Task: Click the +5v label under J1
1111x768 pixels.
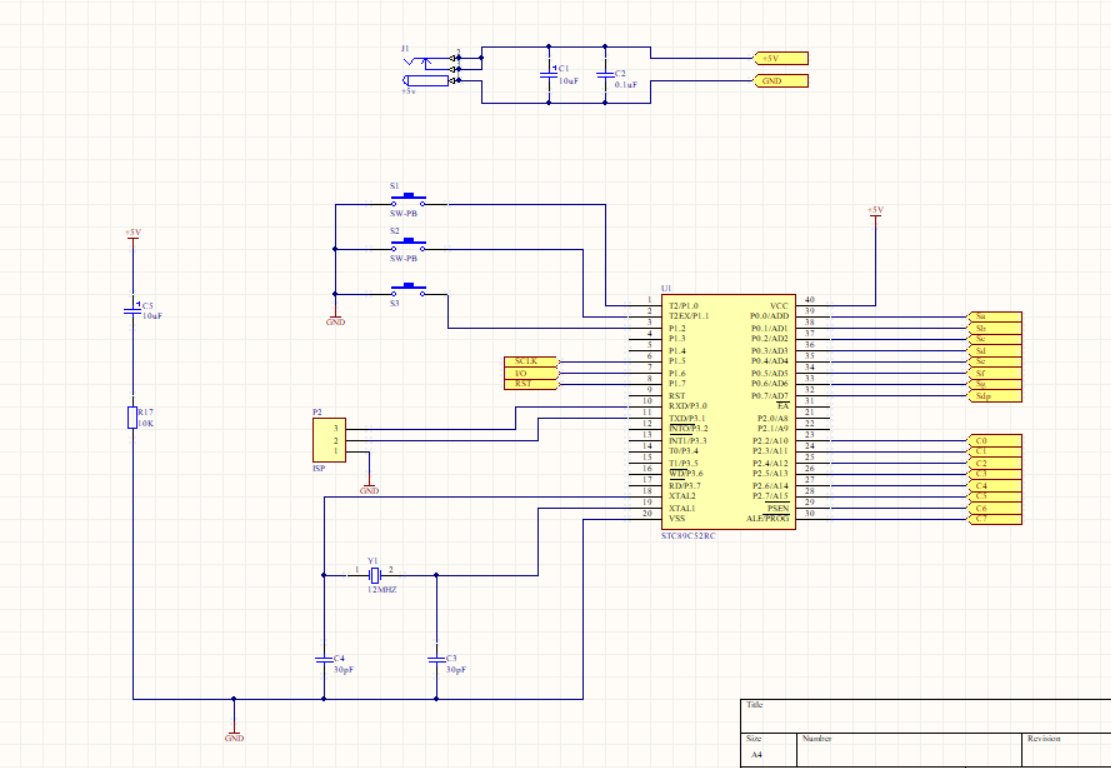Action: (x=408, y=92)
